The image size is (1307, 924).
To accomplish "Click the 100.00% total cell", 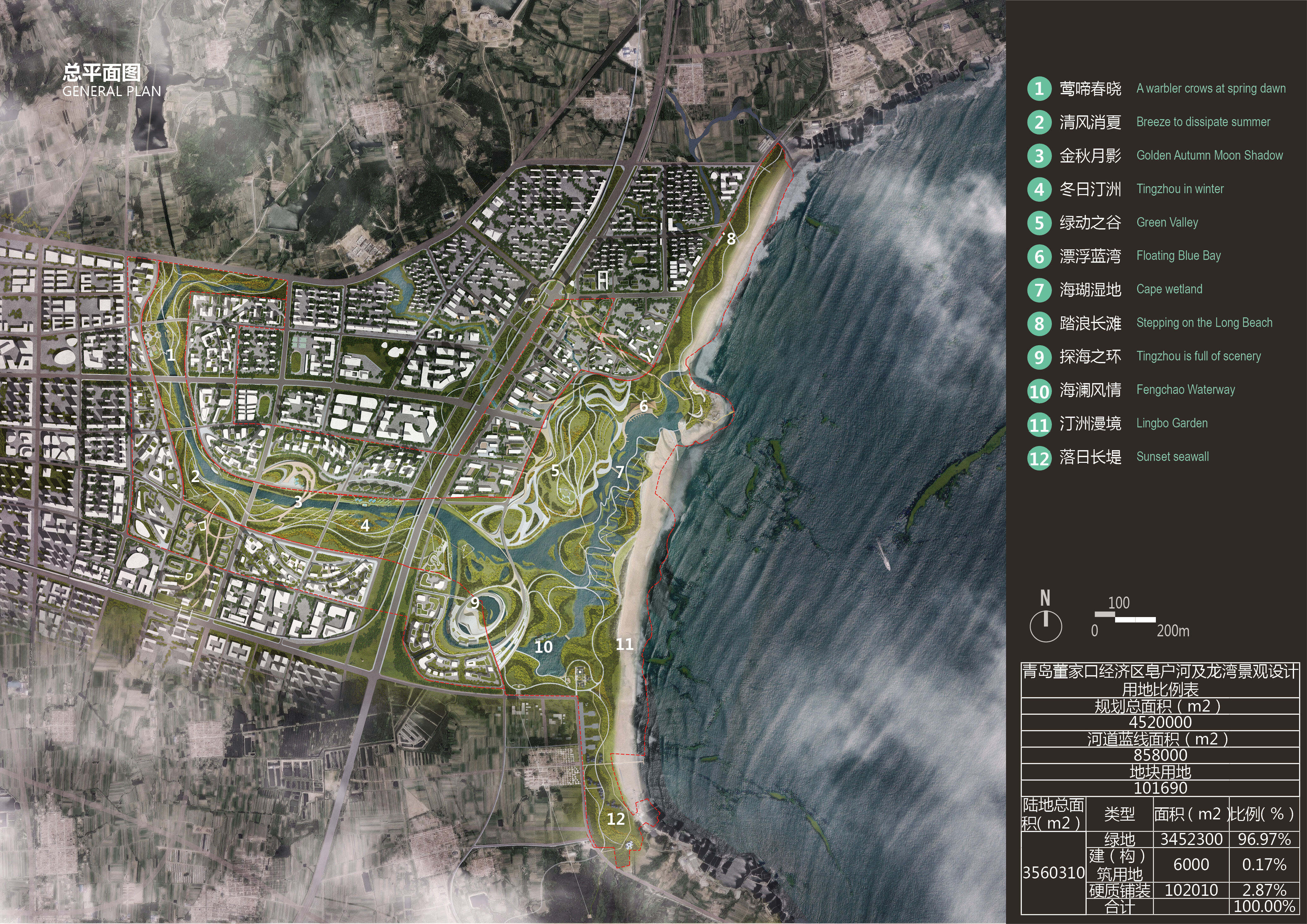I will [1264, 907].
